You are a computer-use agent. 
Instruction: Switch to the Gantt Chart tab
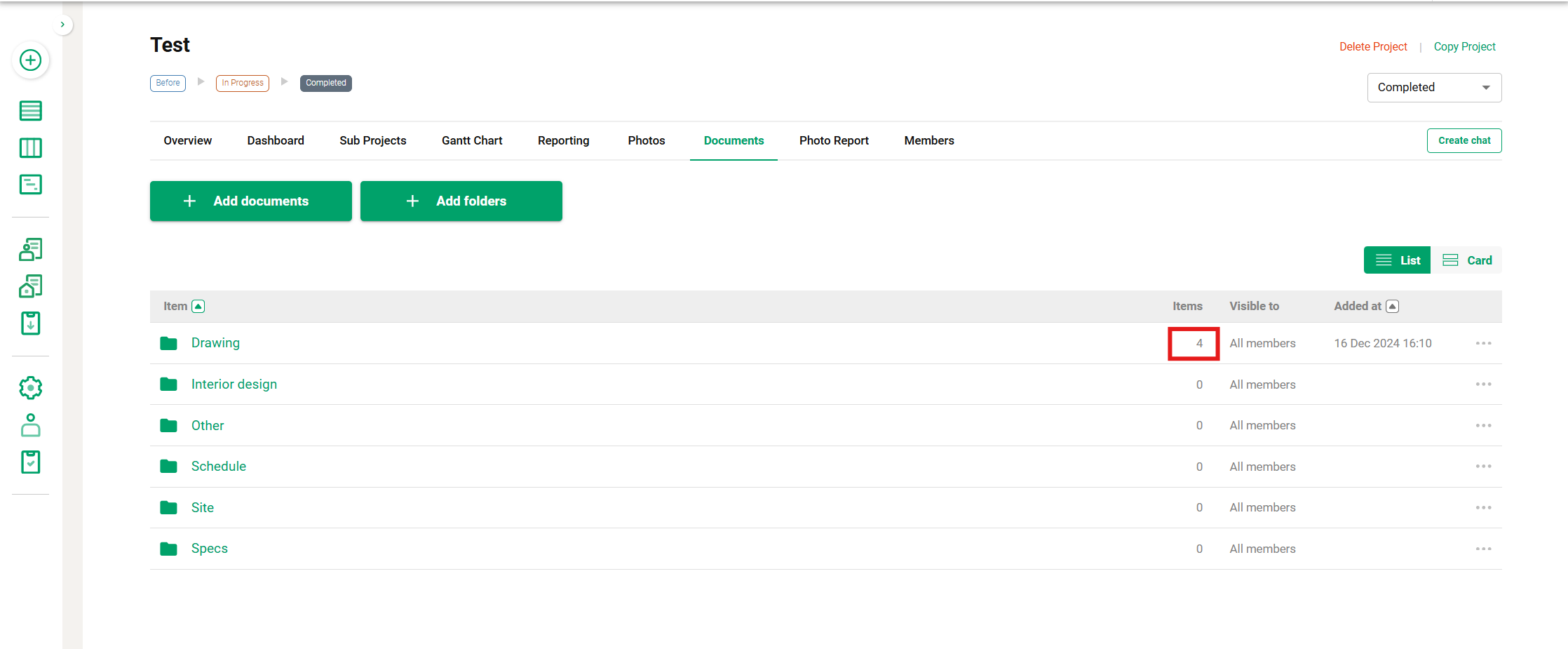[472, 140]
